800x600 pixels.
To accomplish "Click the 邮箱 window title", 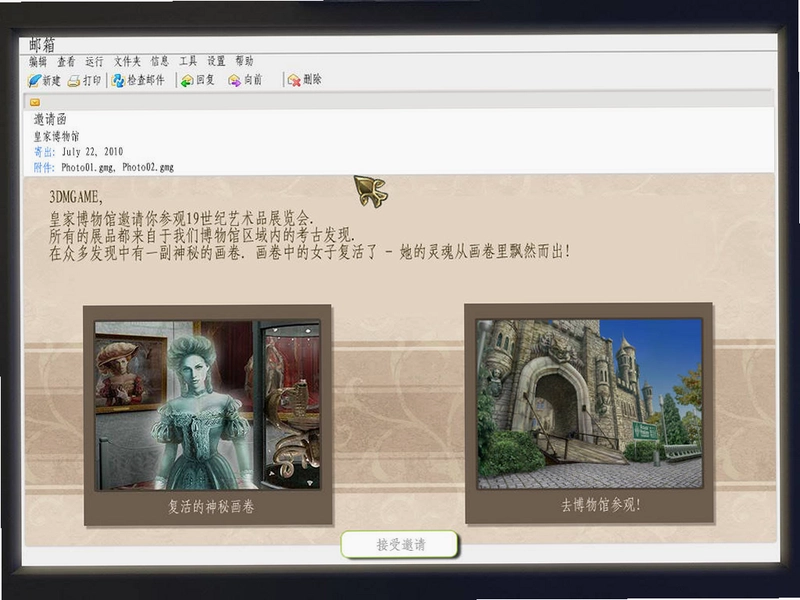I will pyautogui.click(x=42, y=45).
